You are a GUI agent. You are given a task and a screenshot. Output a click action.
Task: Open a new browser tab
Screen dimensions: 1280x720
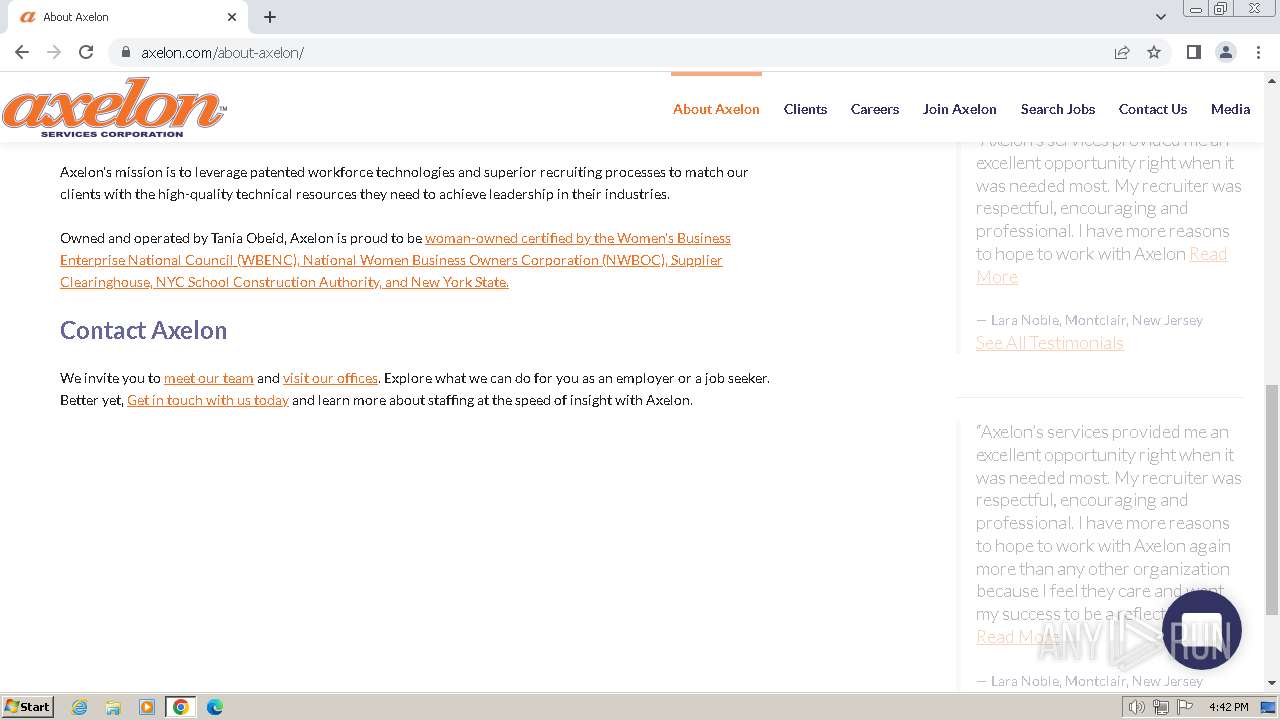tap(270, 17)
